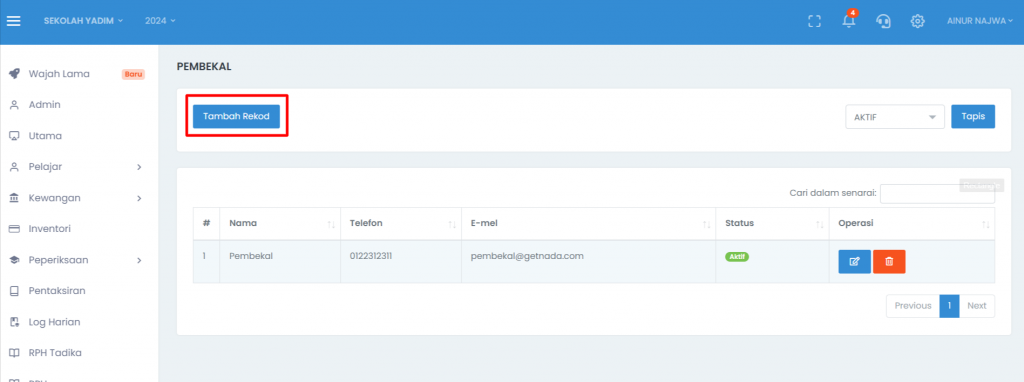Click the # column header
The height and width of the screenshot is (382, 1024).
click(x=206, y=223)
